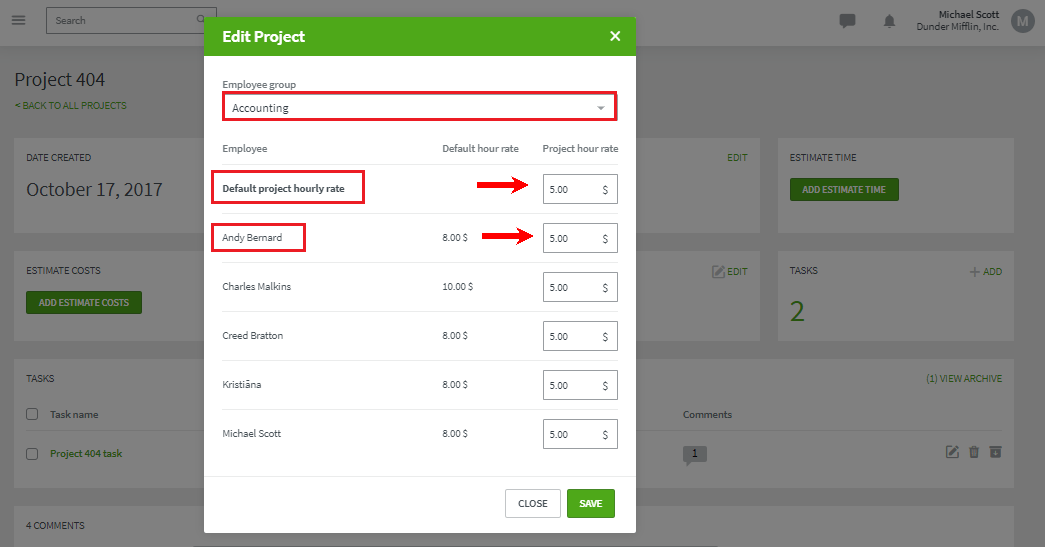Click the Michael Scott employee row name
The height and width of the screenshot is (547, 1045).
point(251,433)
